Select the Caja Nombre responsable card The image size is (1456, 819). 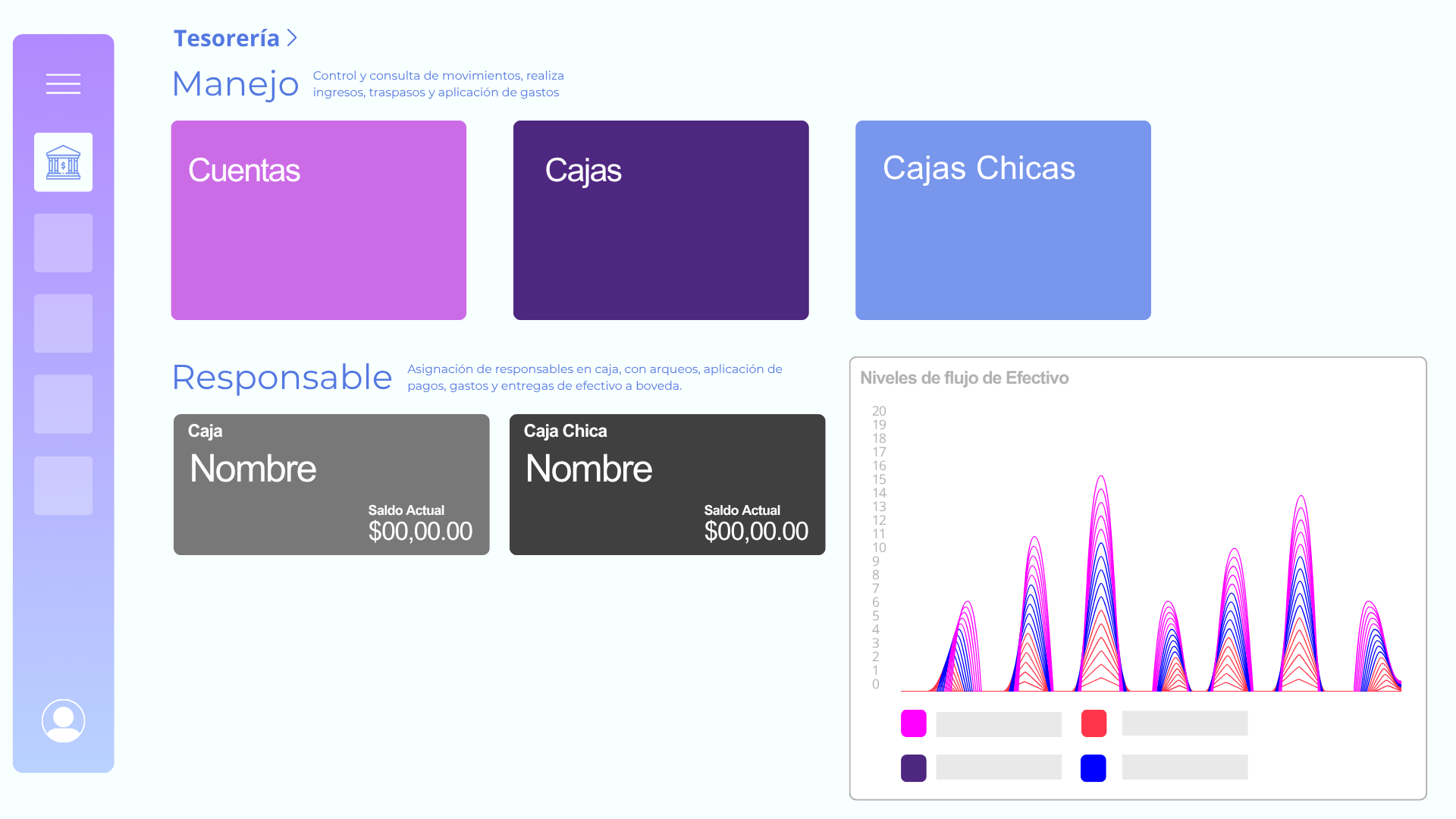pos(331,485)
